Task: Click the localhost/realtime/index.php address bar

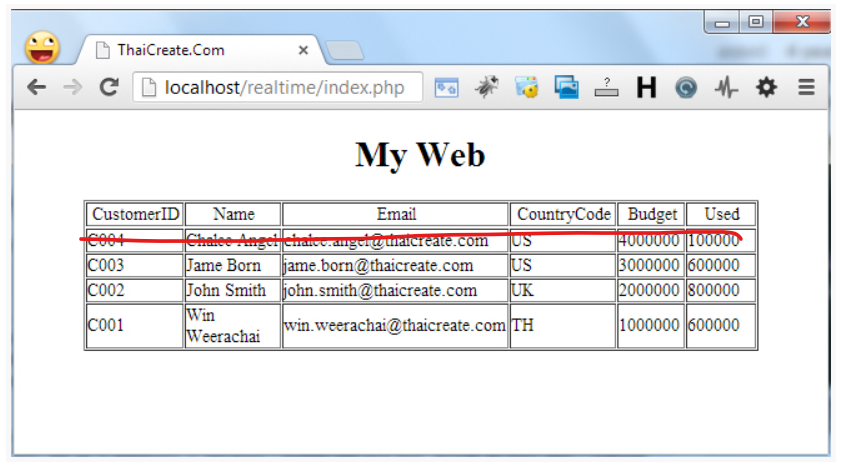Action: (278, 87)
